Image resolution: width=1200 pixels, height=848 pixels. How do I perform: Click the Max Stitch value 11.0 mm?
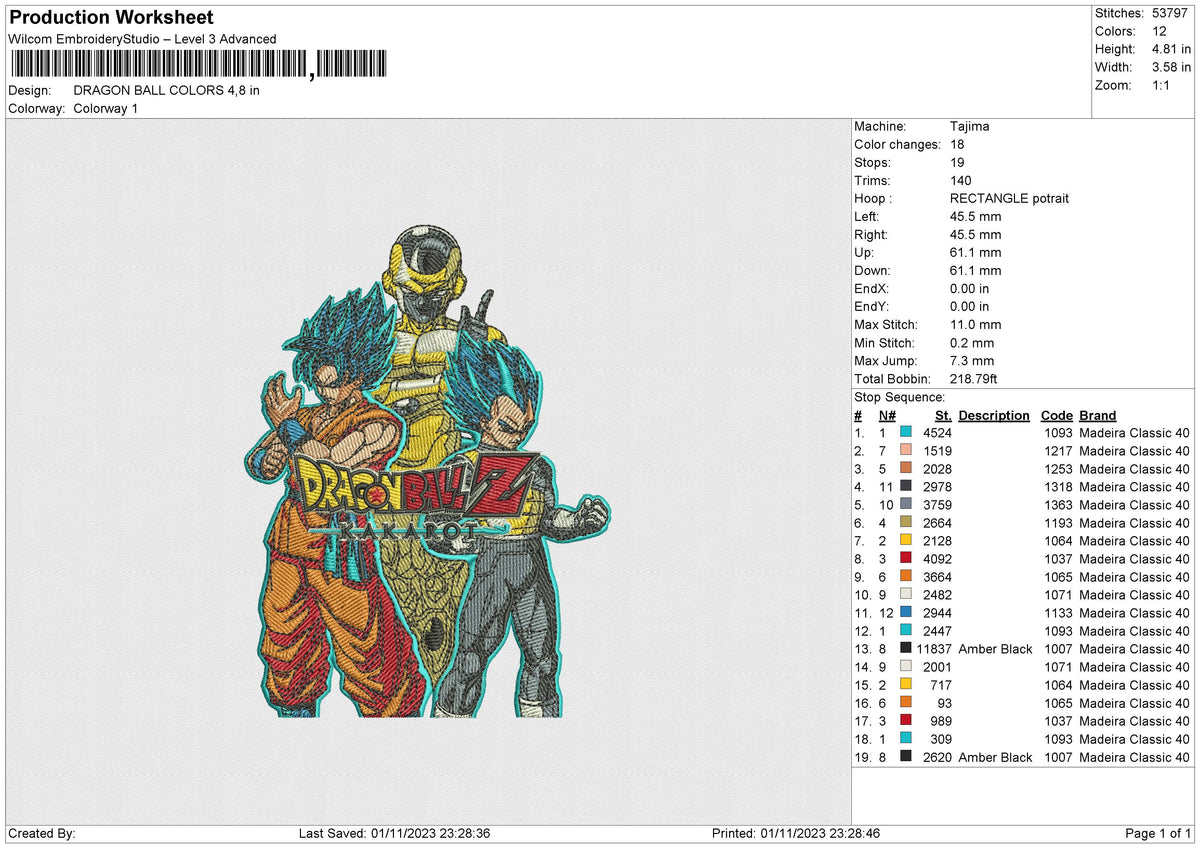click(x=975, y=325)
